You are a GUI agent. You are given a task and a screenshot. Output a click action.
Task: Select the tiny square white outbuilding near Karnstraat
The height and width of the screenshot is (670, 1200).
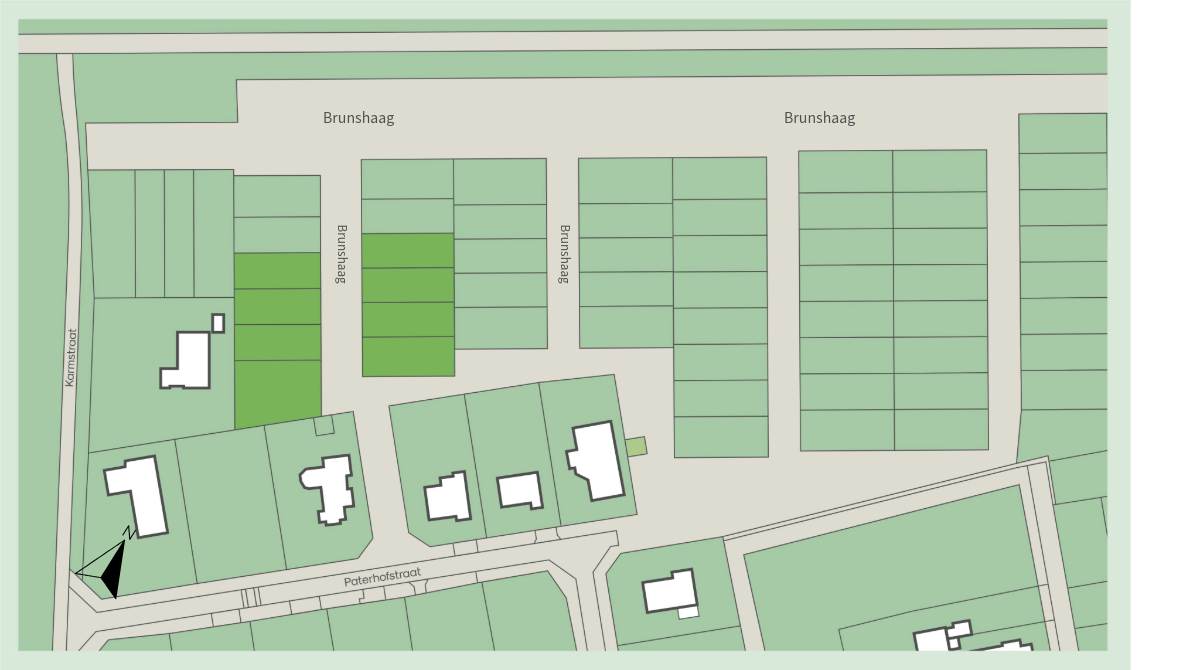pos(218,323)
